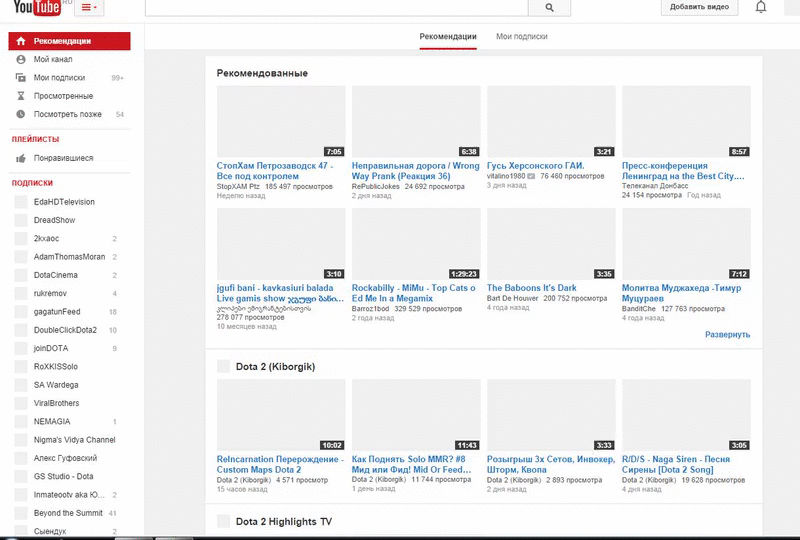Switch to the Мои подписки top tab
The image size is (800, 540).
522,37
